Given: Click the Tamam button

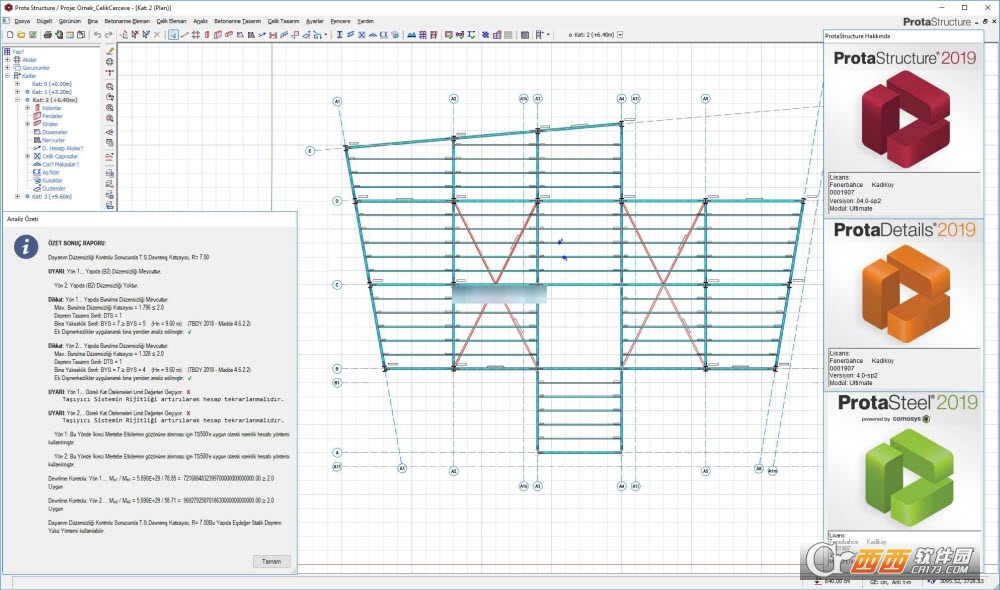Looking at the screenshot, I should (271, 561).
